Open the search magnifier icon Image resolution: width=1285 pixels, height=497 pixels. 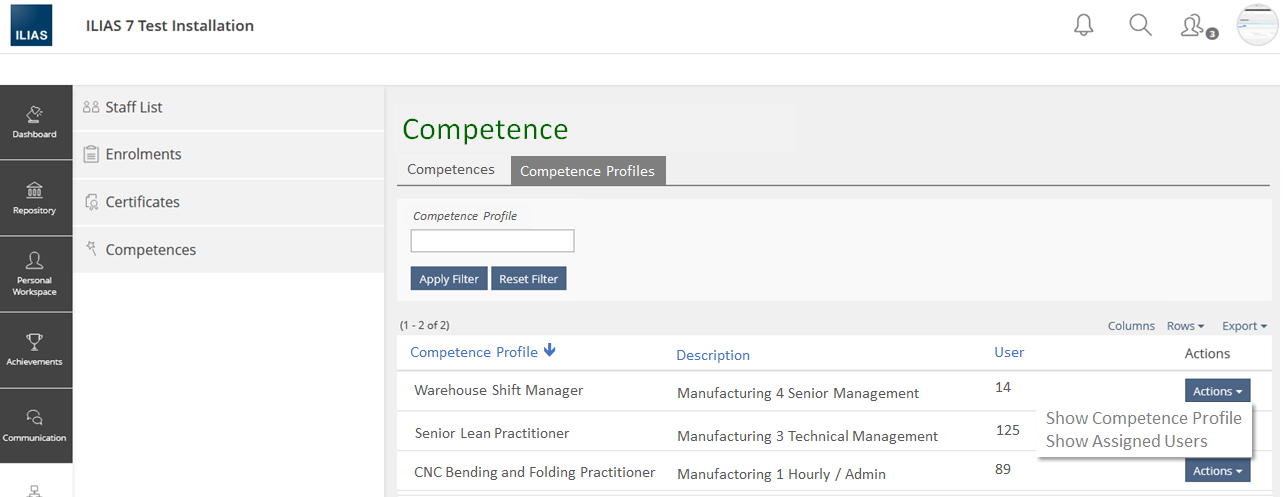1140,25
